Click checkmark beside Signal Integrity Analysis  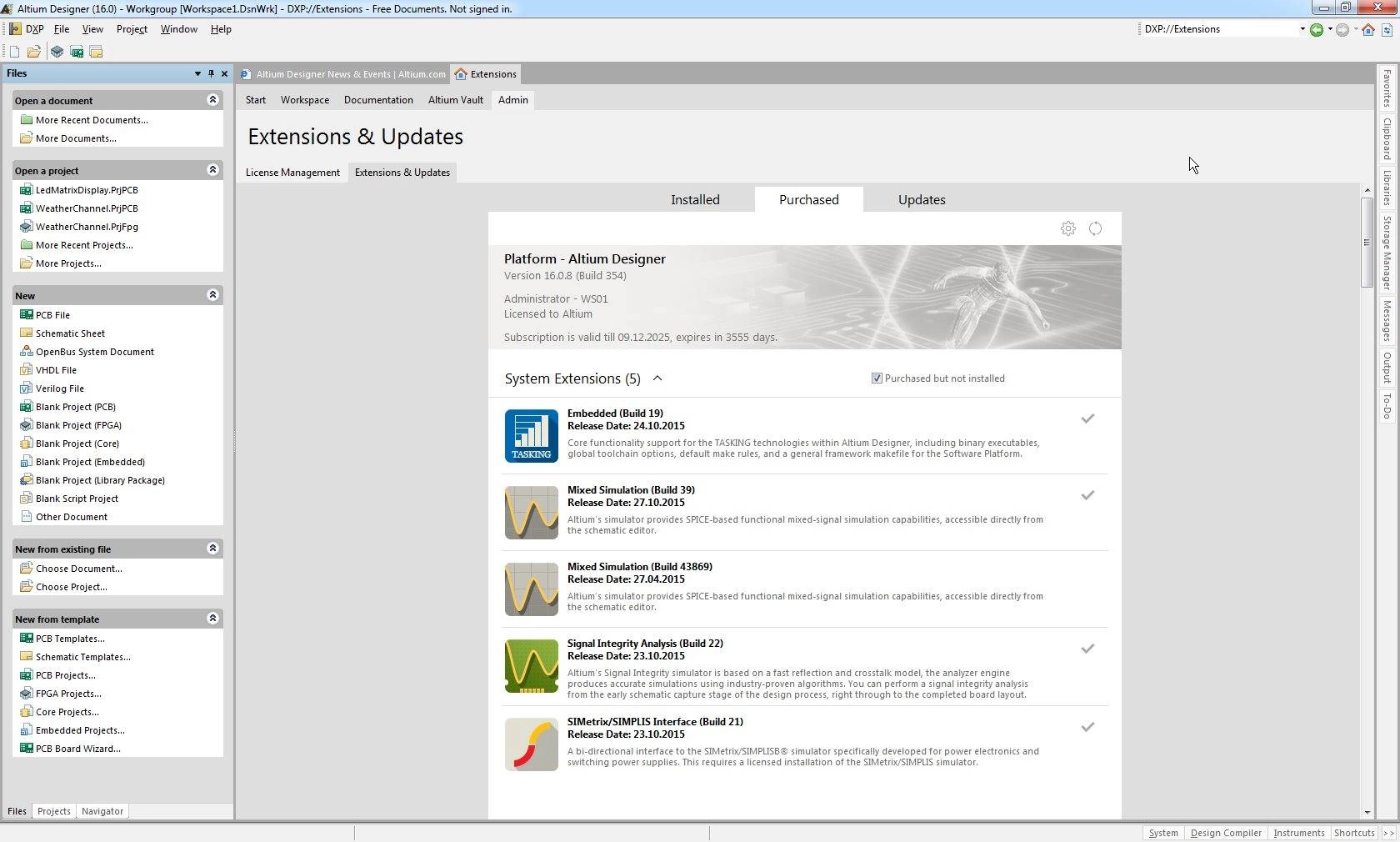(x=1087, y=649)
